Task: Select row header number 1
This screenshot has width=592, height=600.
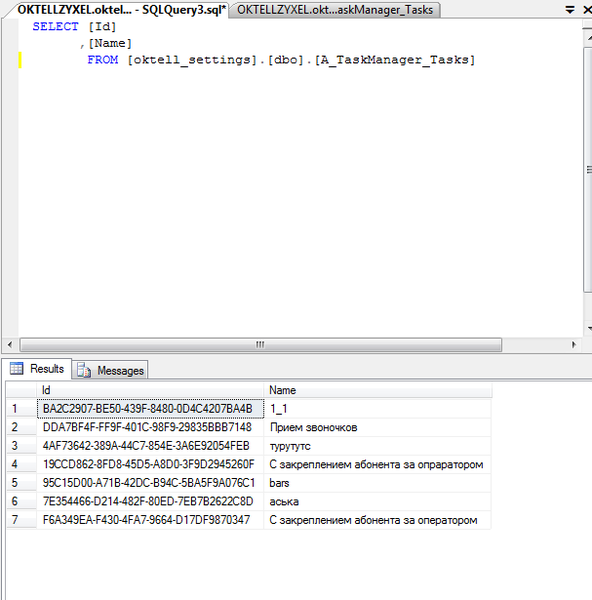Action: click(x=21, y=409)
